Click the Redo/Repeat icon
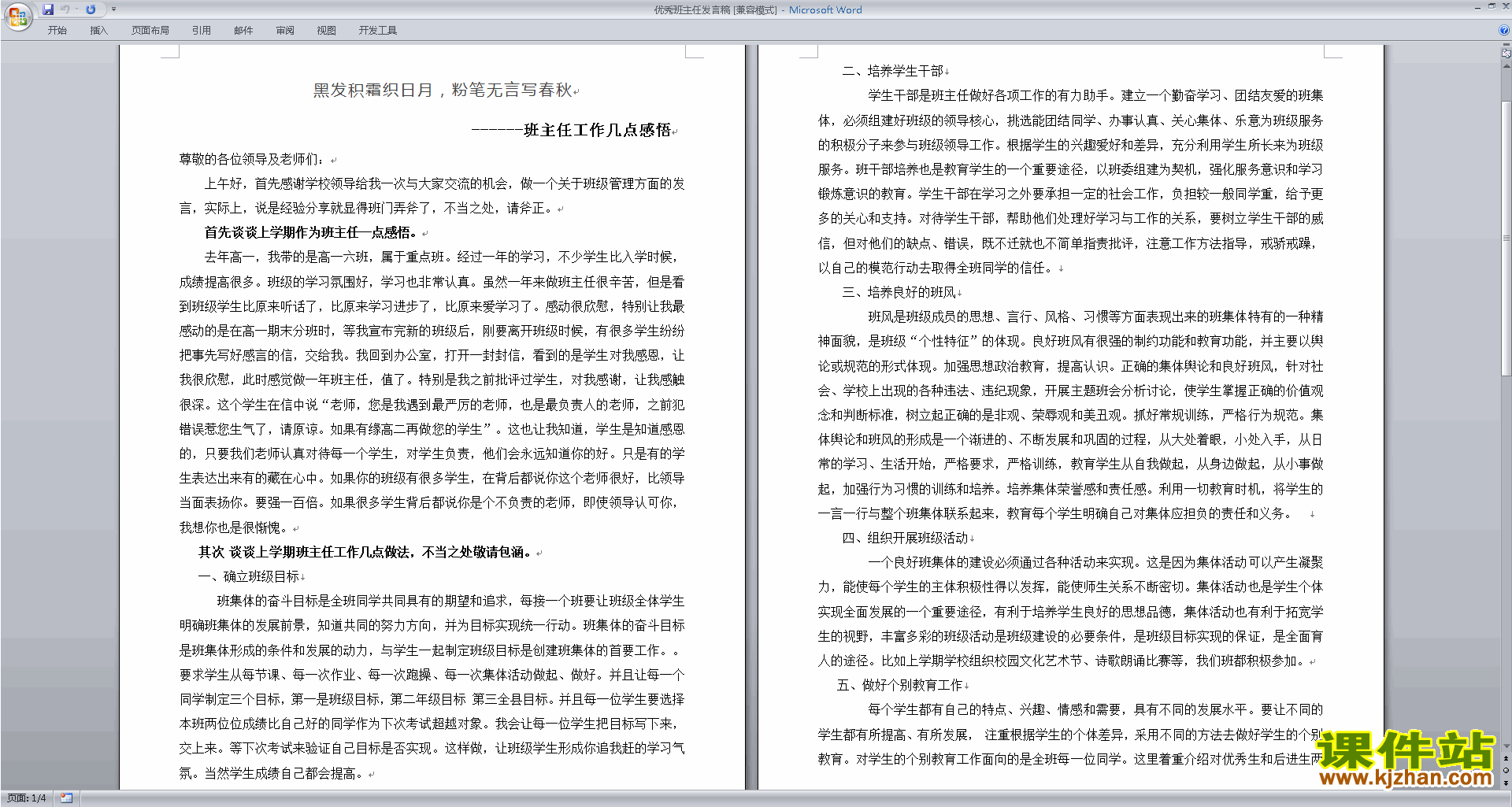Screen dimensions: 1512x807 click(x=91, y=9)
